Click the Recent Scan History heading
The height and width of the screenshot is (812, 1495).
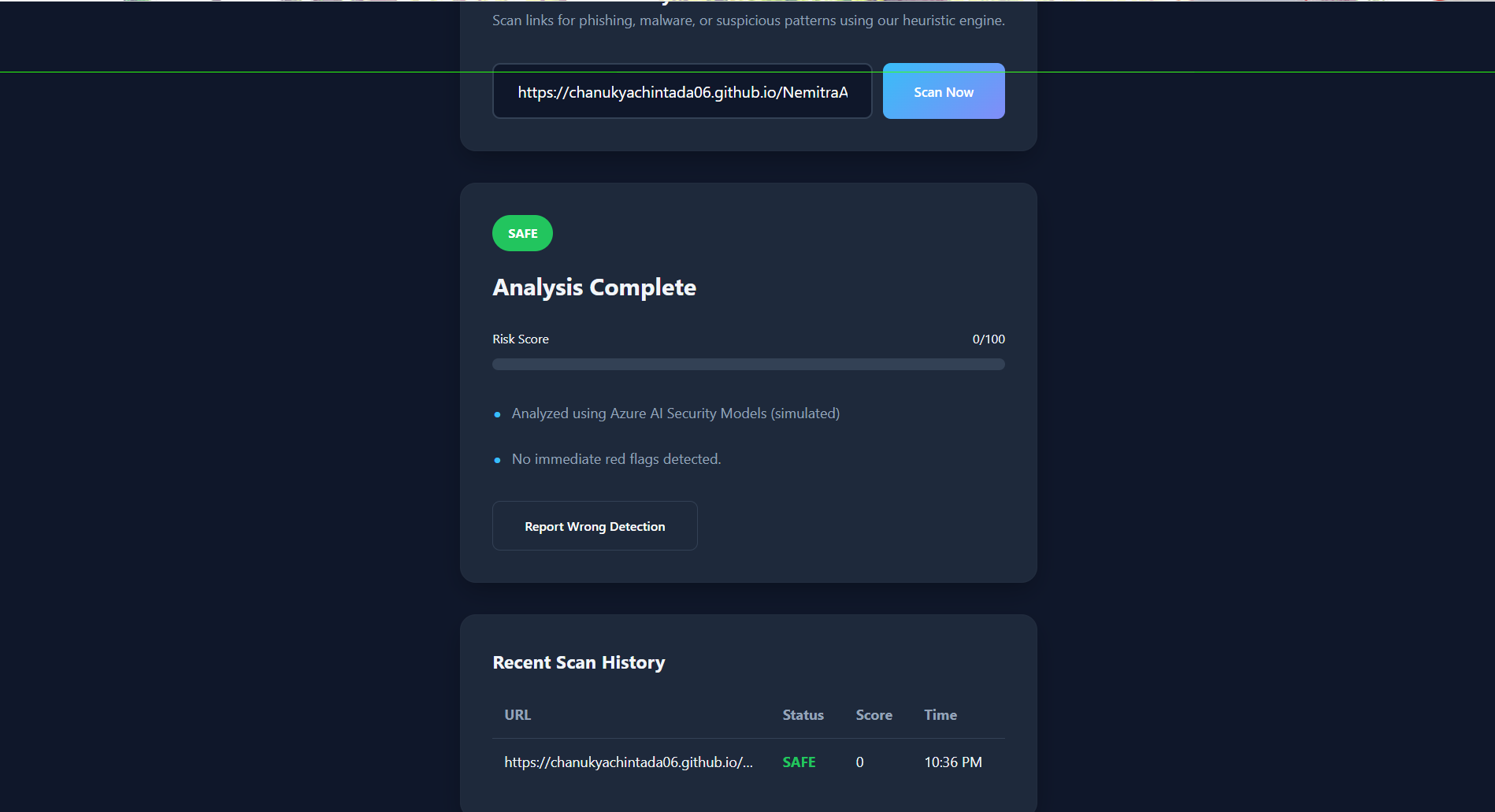578,662
